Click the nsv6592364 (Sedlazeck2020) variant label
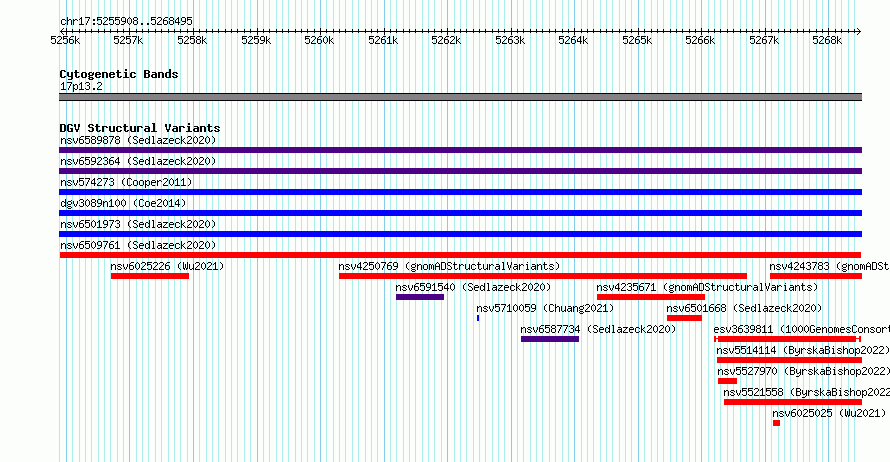890x462 pixels. coord(138,161)
